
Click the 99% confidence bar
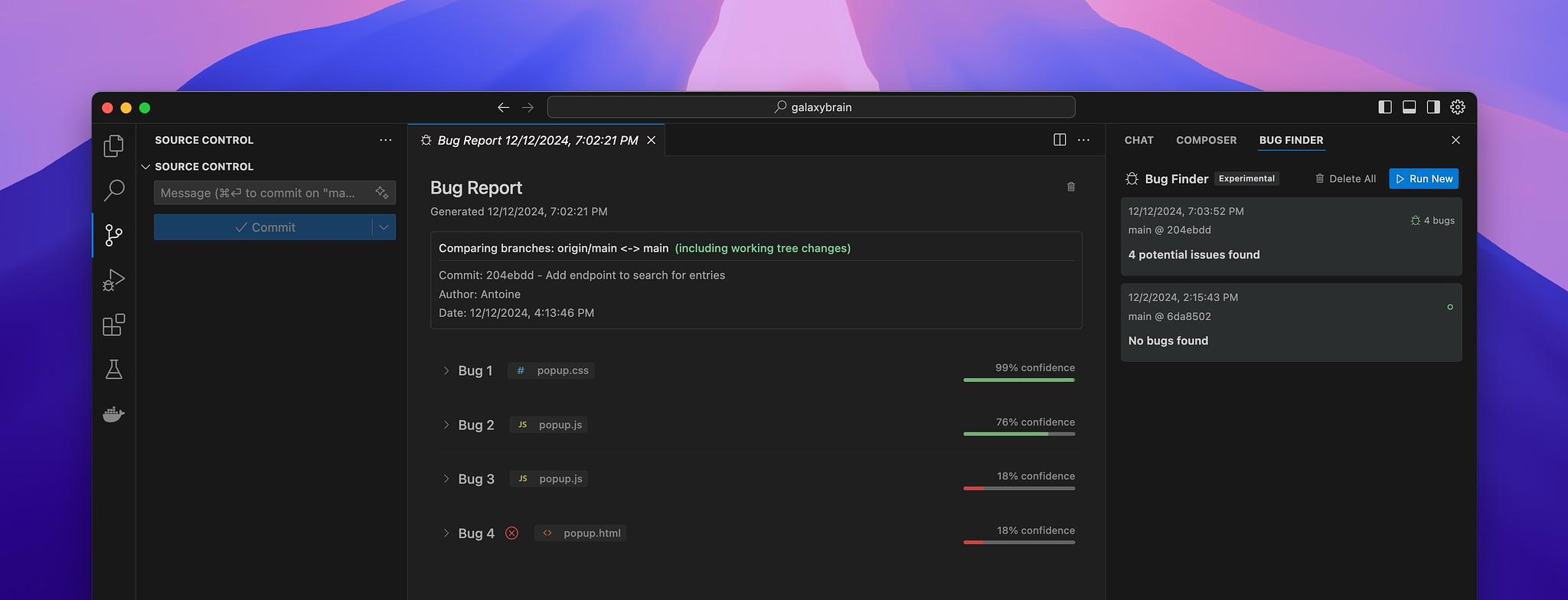pyautogui.click(x=1018, y=380)
